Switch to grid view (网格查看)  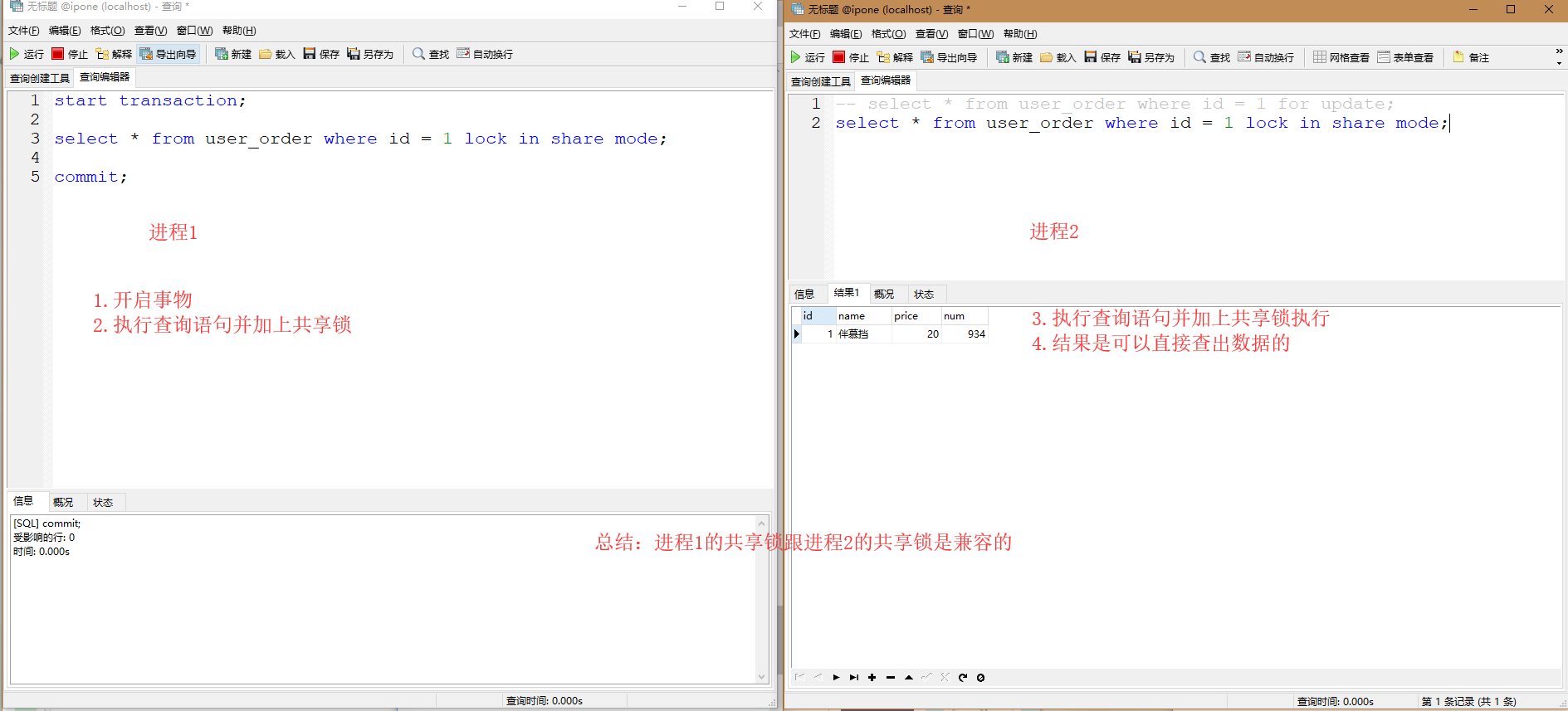[x=1341, y=57]
